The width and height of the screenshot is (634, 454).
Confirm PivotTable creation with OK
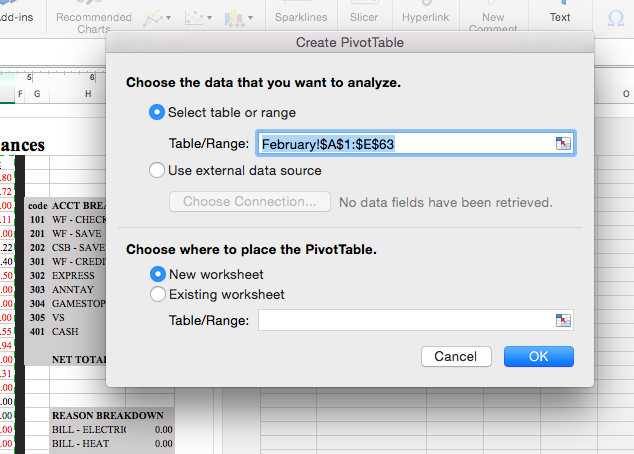tap(539, 357)
